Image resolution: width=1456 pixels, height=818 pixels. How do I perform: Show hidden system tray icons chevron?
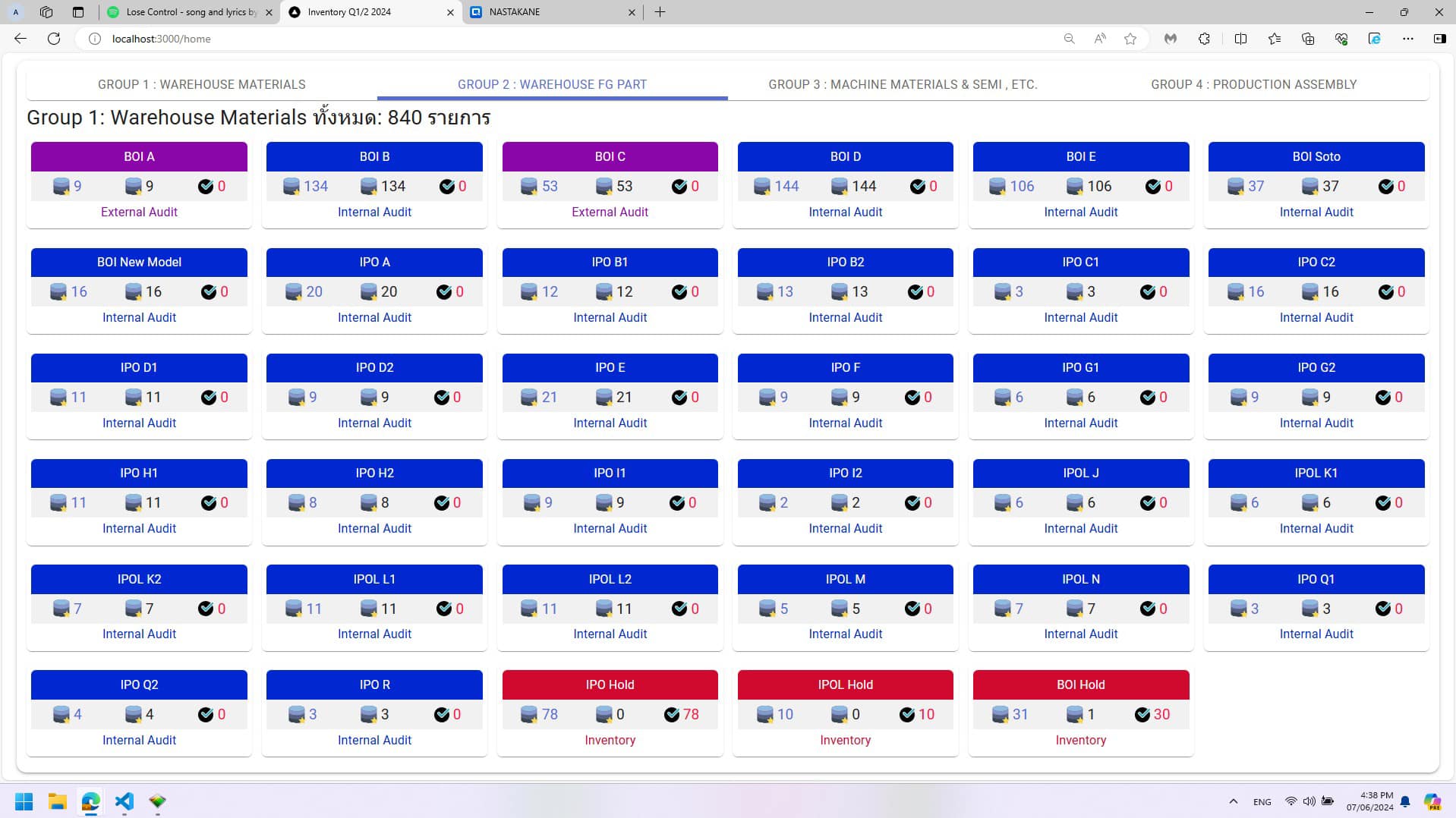coord(1233,801)
